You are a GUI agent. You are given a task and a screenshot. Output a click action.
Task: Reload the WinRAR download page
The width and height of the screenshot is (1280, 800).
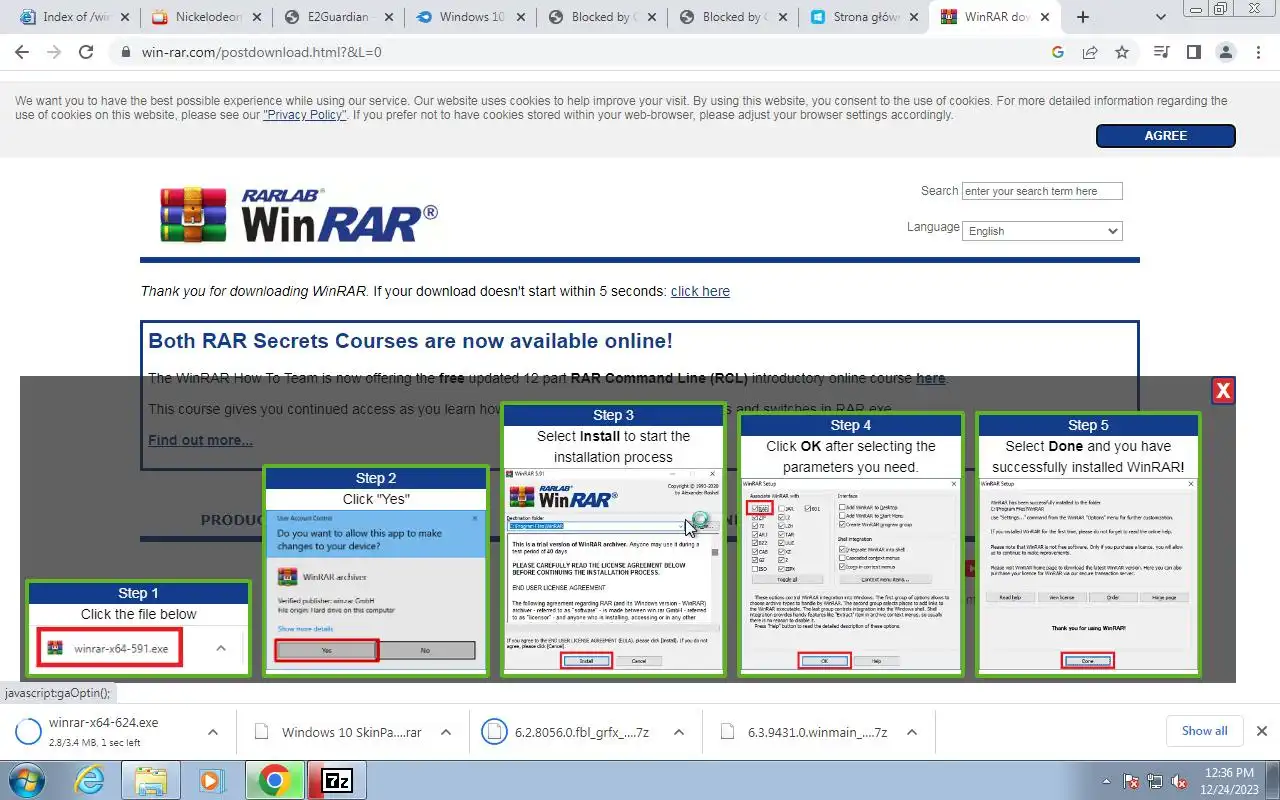point(86,52)
